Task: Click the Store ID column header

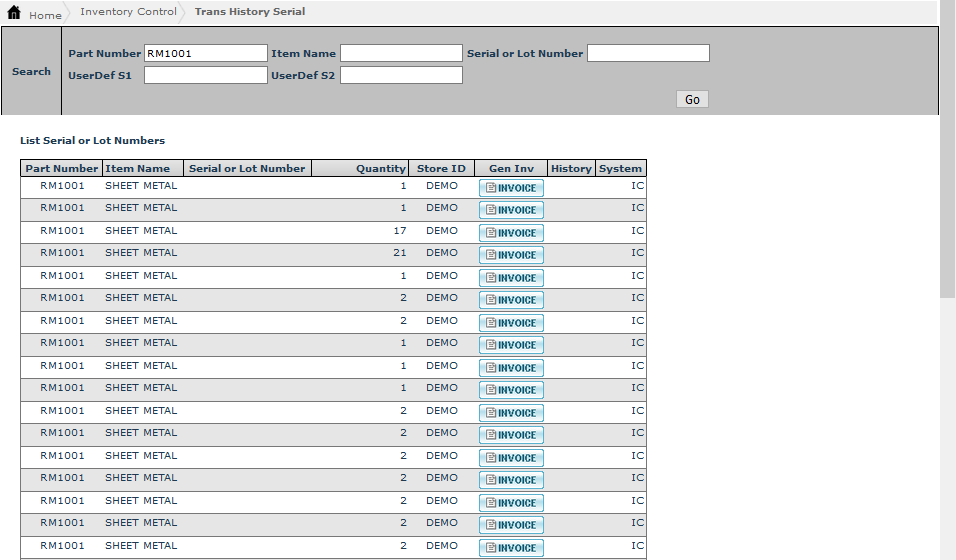Action: click(441, 168)
